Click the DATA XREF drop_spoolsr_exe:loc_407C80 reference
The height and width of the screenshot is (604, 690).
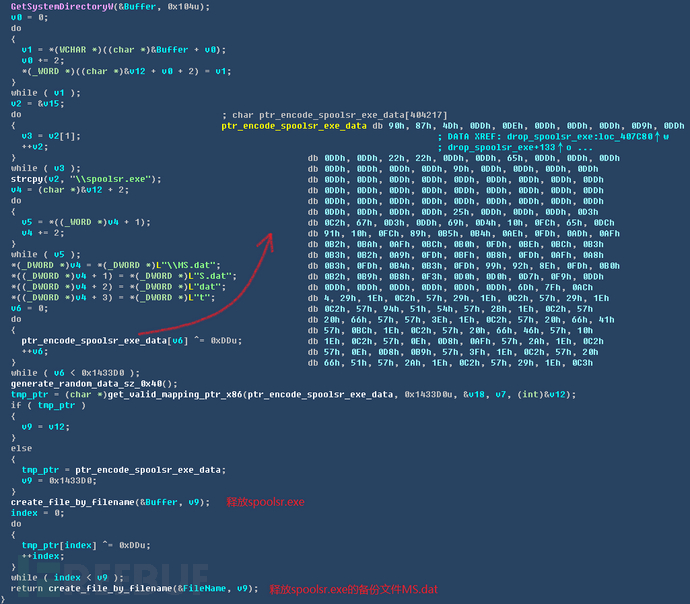[553, 137]
